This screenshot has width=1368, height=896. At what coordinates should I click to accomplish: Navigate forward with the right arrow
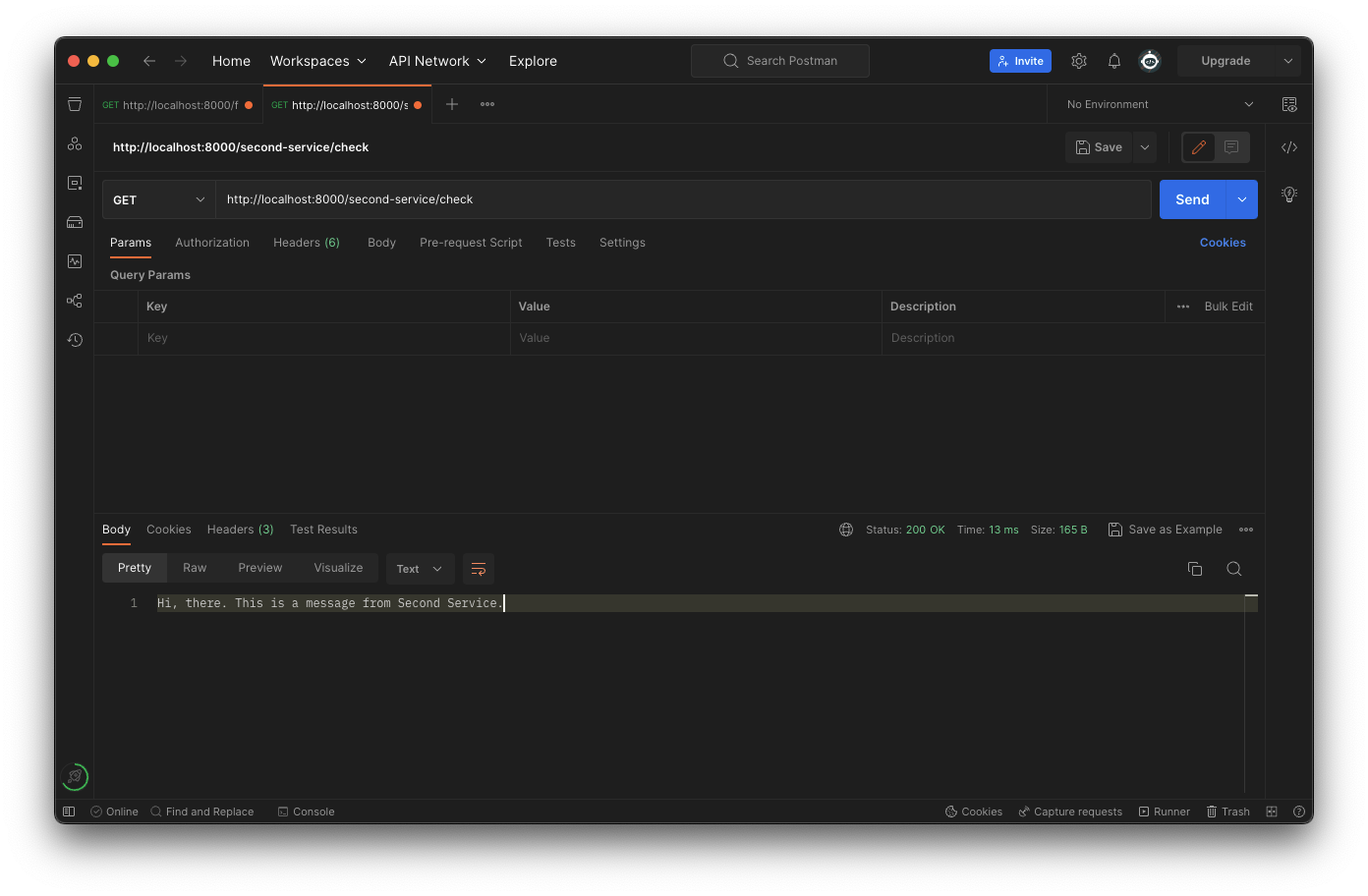coord(181,61)
